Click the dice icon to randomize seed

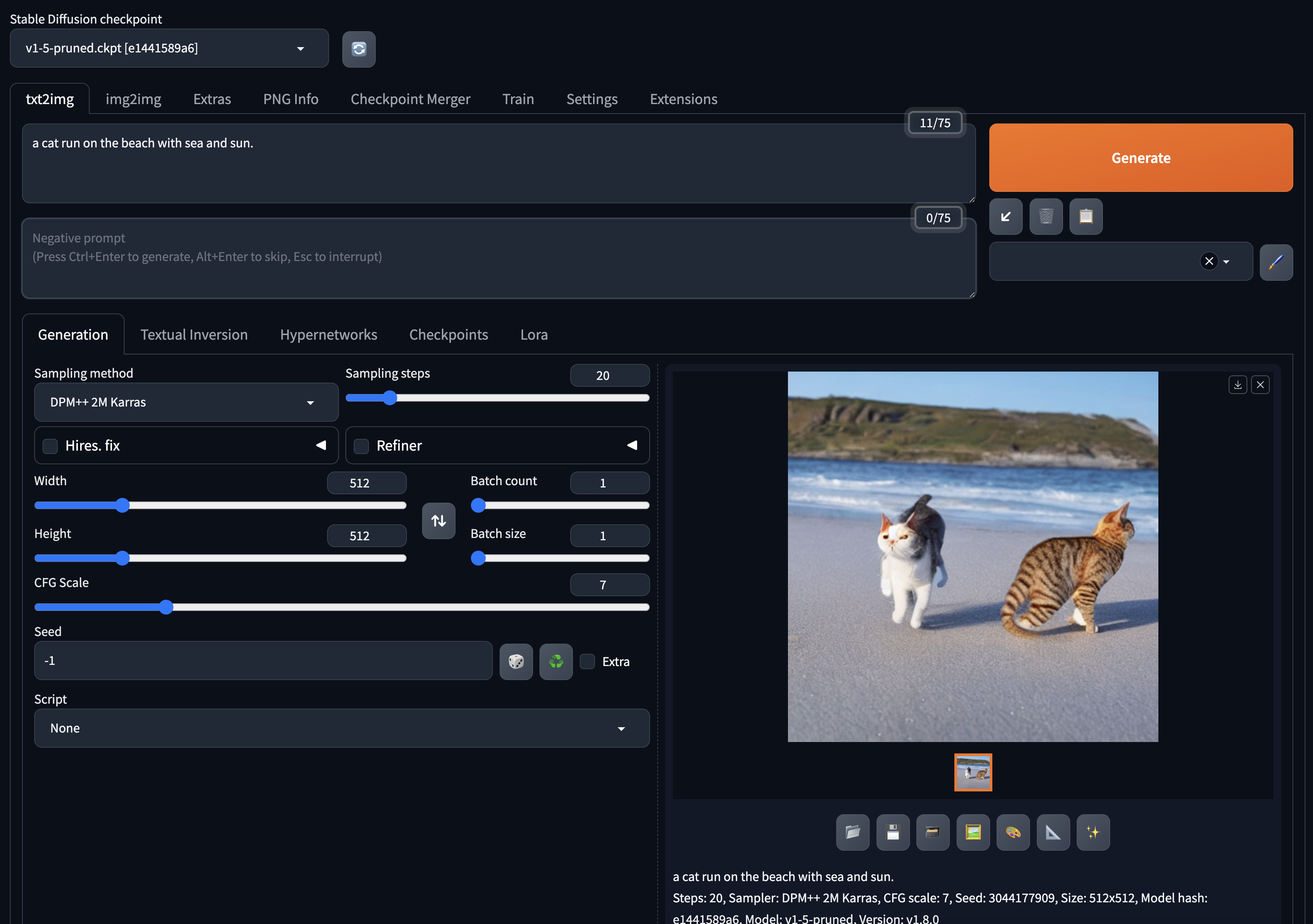coord(516,661)
